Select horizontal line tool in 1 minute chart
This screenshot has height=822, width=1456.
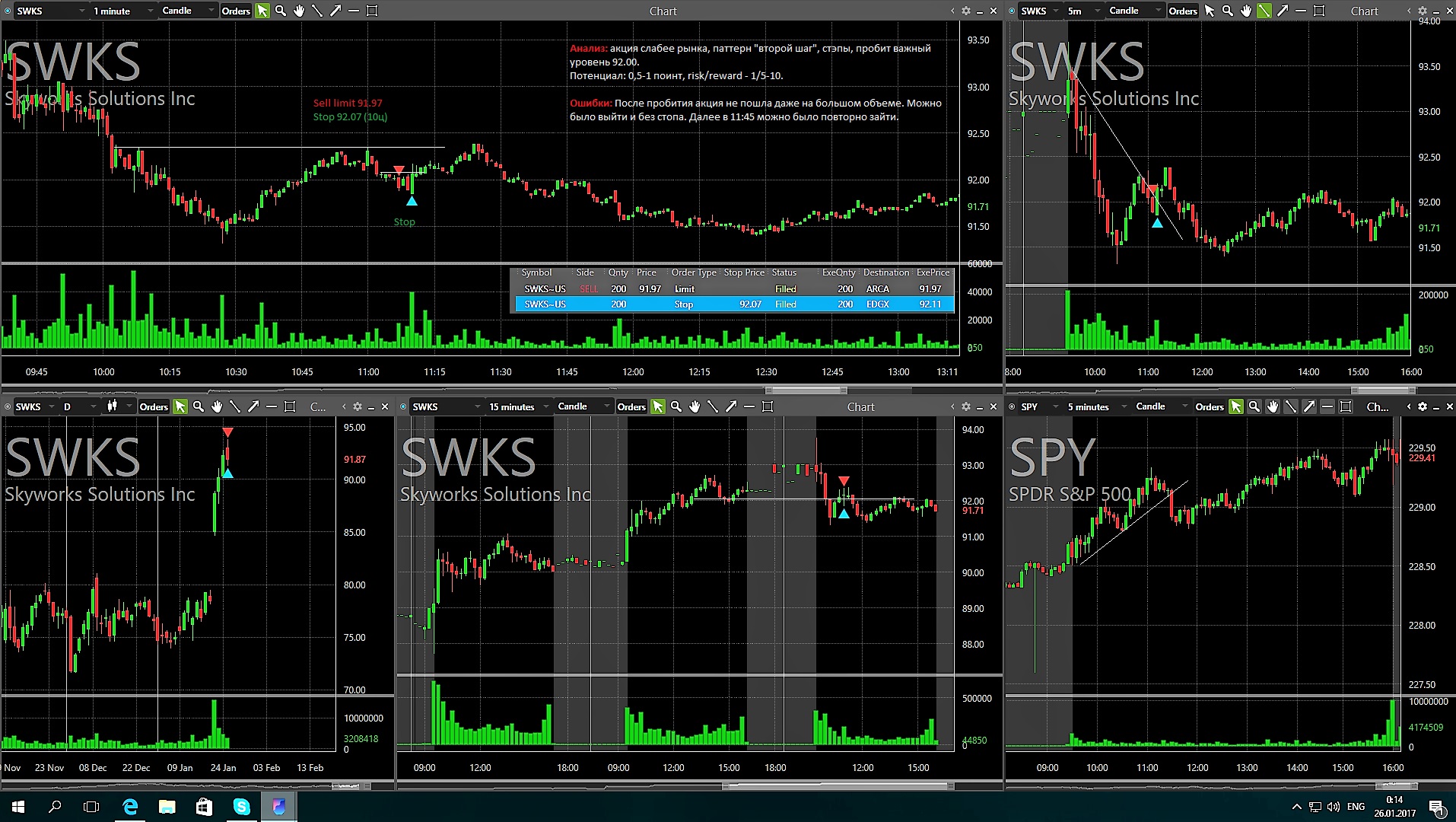(354, 11)
